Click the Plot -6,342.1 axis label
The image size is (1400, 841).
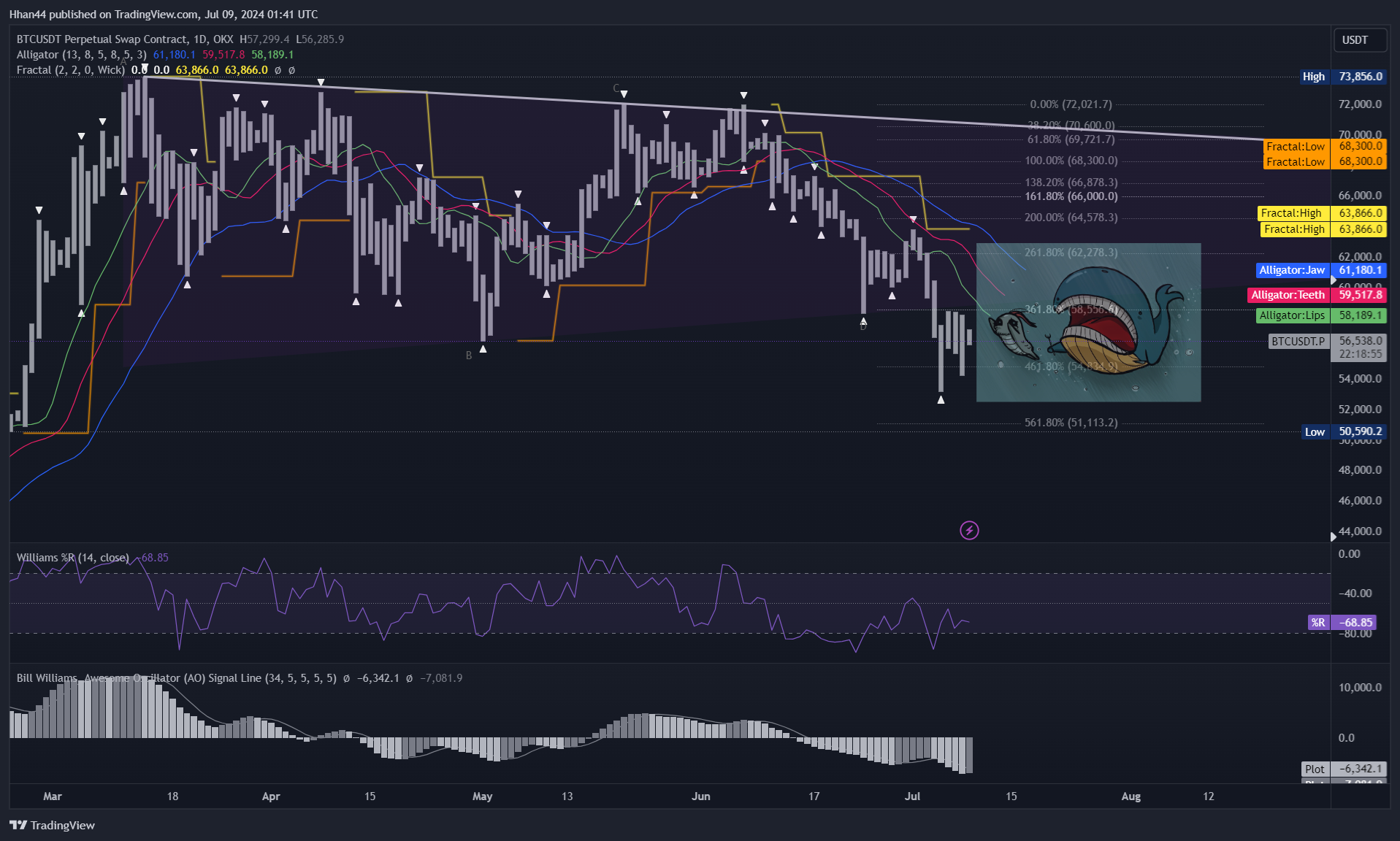point(1344,769)
